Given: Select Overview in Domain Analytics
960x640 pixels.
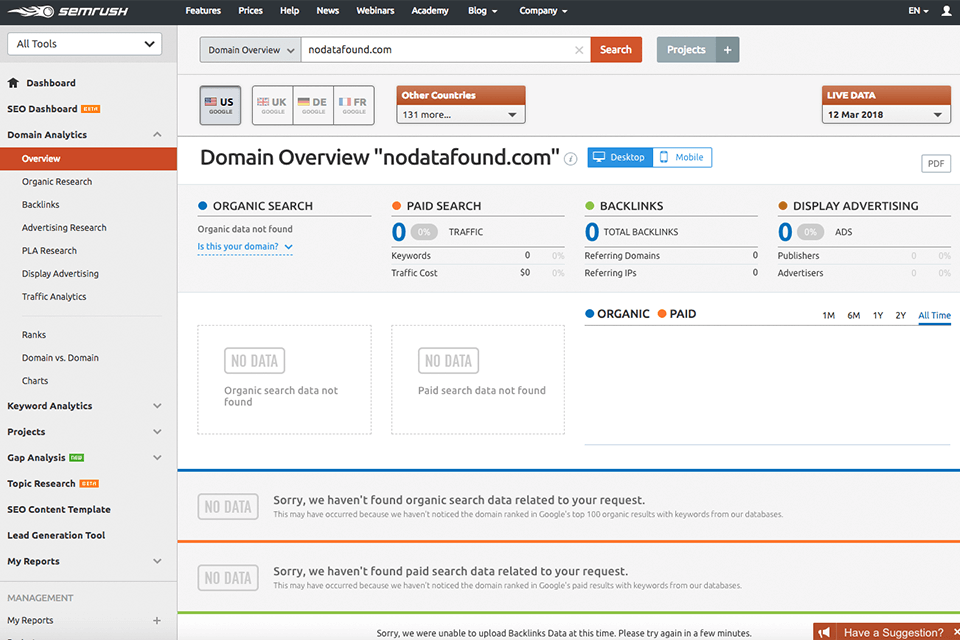Looking at the screenshot, I should tap(89, 159).
